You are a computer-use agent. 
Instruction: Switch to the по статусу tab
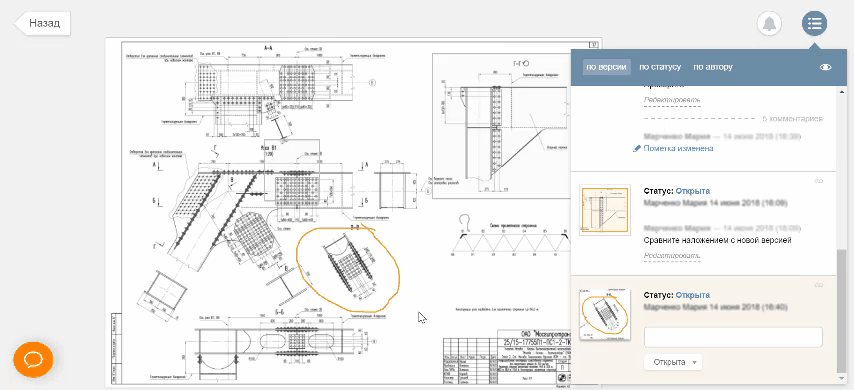[660, 67]
